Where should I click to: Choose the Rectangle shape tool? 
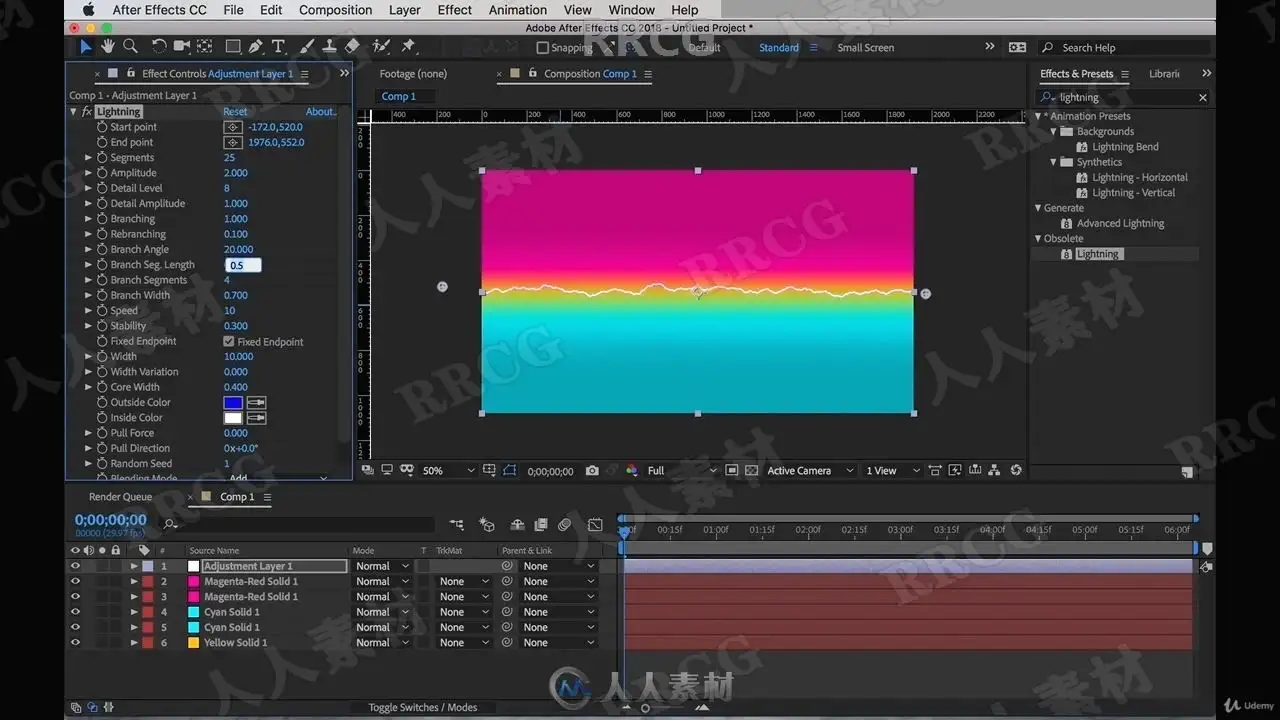click(233, 46)
